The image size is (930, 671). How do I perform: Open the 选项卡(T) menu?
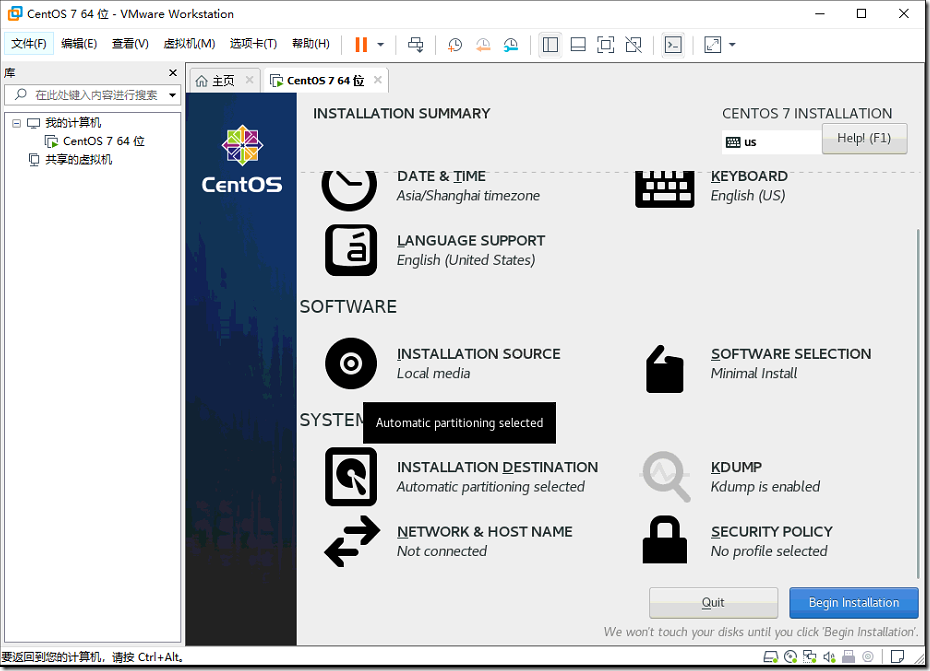coord(253,43)
